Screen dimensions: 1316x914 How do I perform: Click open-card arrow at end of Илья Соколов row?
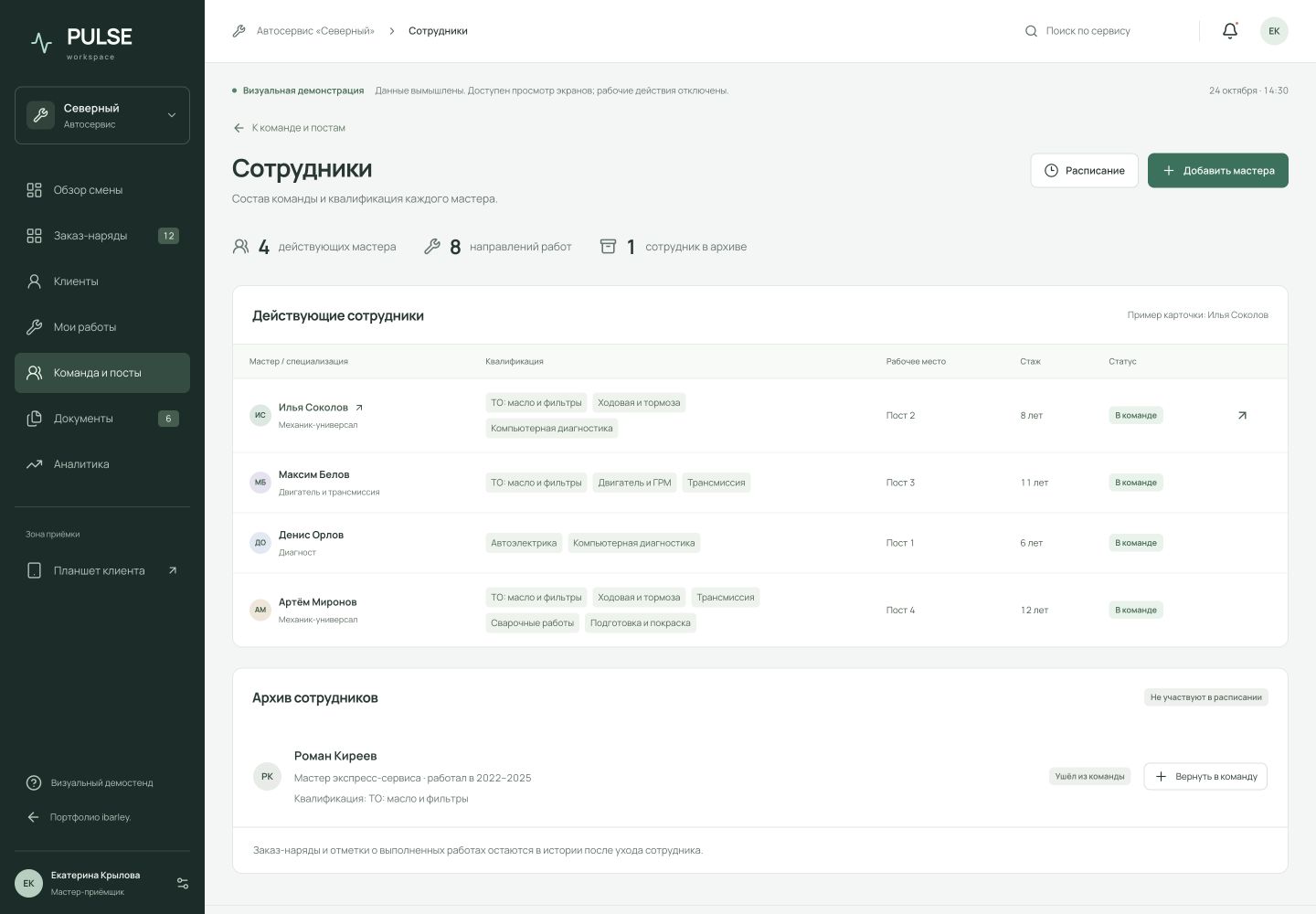click(x=1242, y=415)
